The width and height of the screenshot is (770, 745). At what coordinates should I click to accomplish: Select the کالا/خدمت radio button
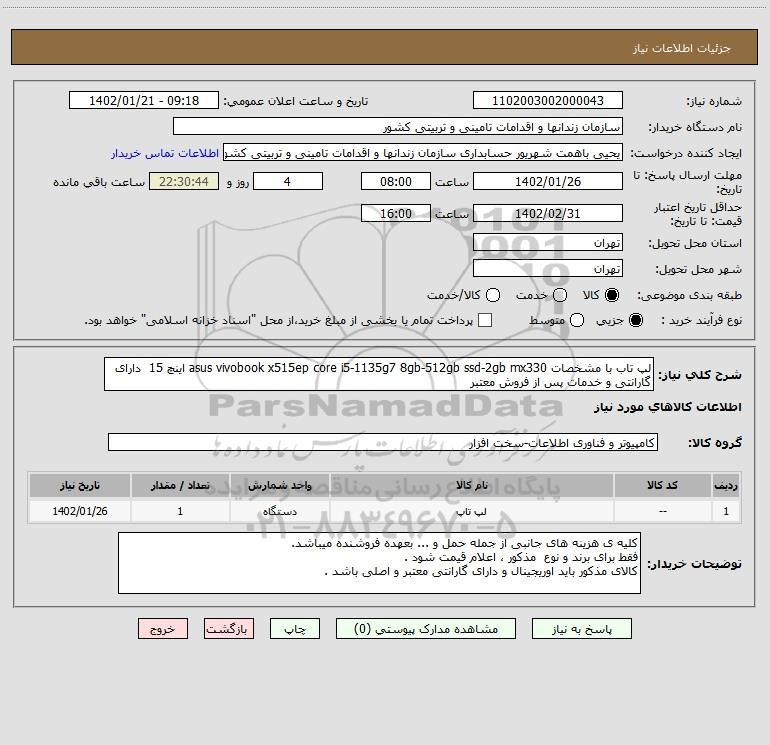[493, 295]
